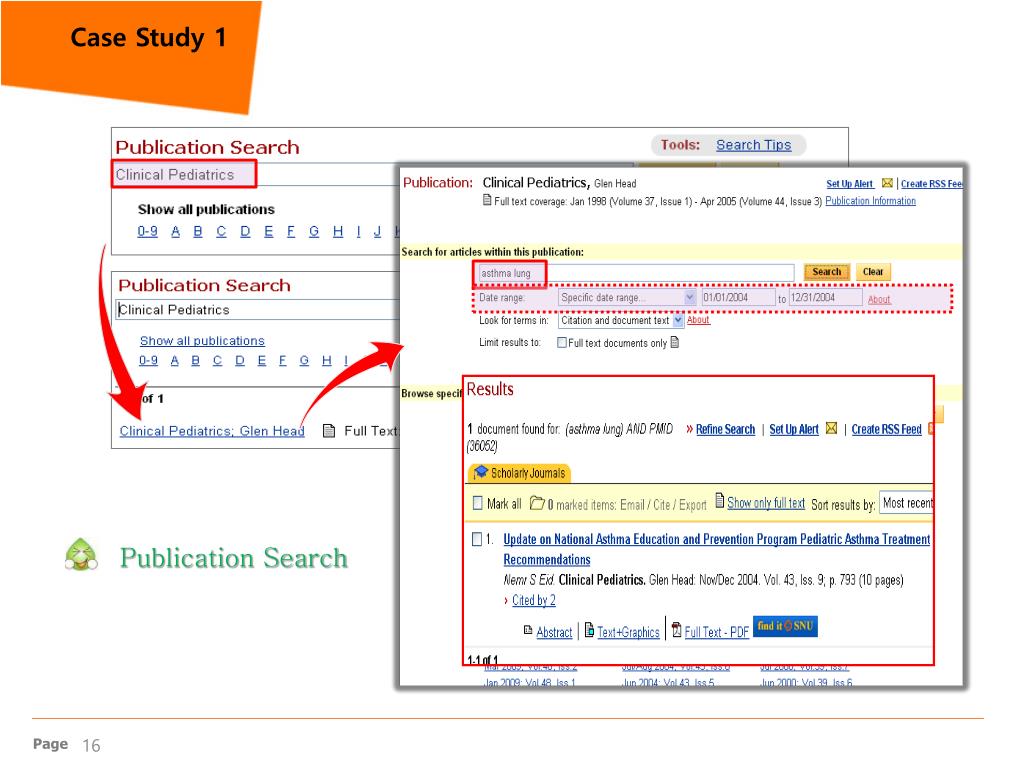Click the Create RSS Feed link in Results
Screen dimensions: 1024x768
pos(886,429)
